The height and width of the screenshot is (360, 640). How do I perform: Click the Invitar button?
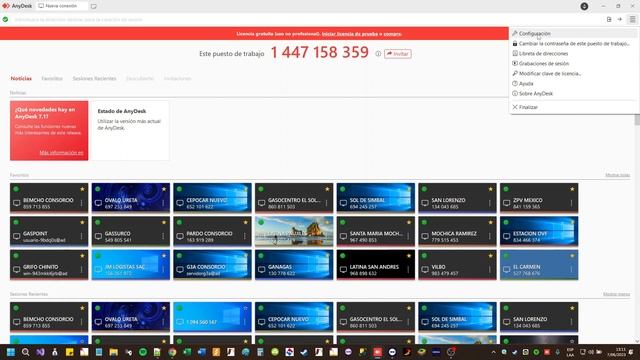pyautogui.click(x=398, y=54)
